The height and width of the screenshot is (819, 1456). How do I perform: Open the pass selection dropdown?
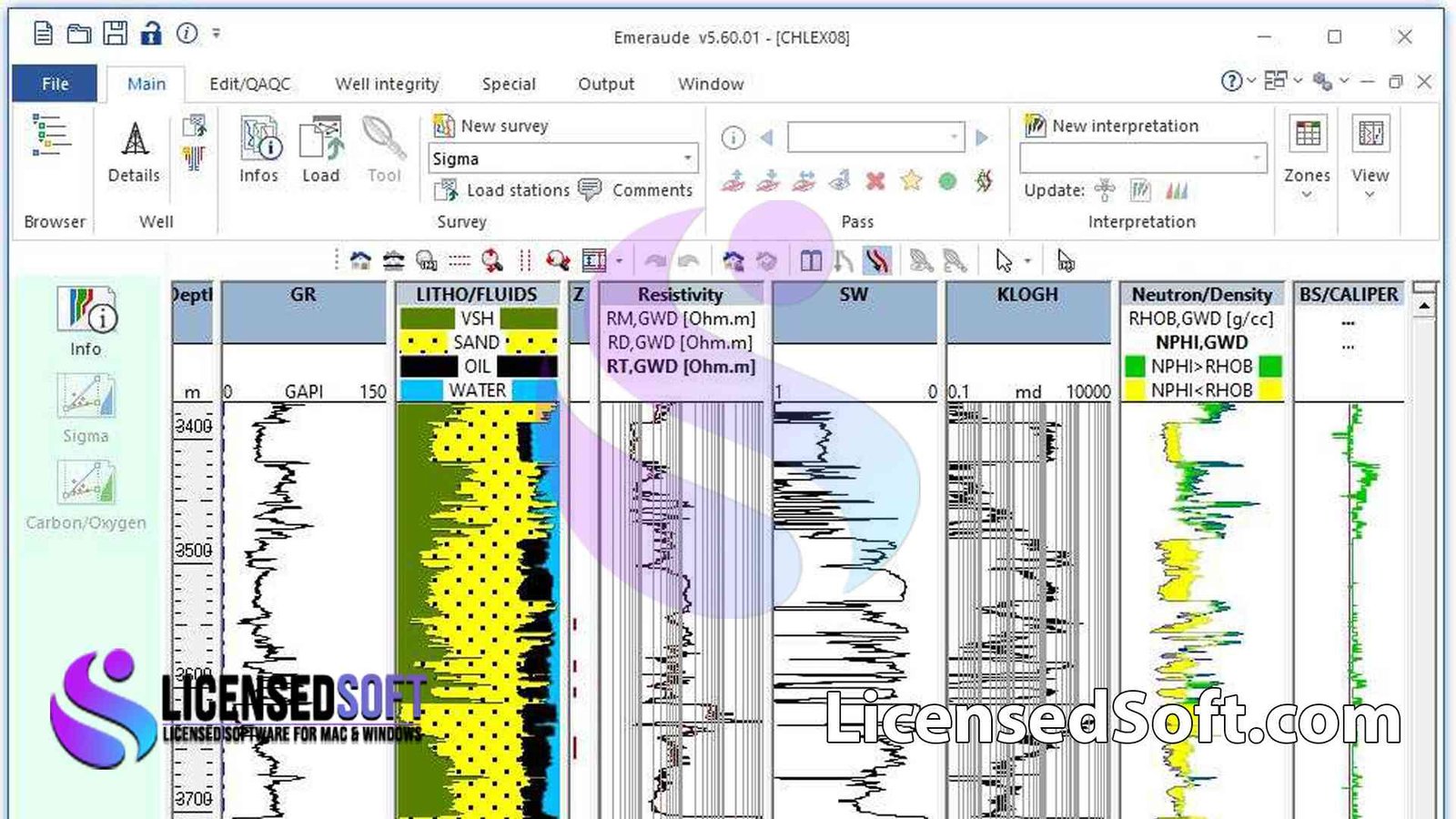pyautogui.click(x=954, y=137)
